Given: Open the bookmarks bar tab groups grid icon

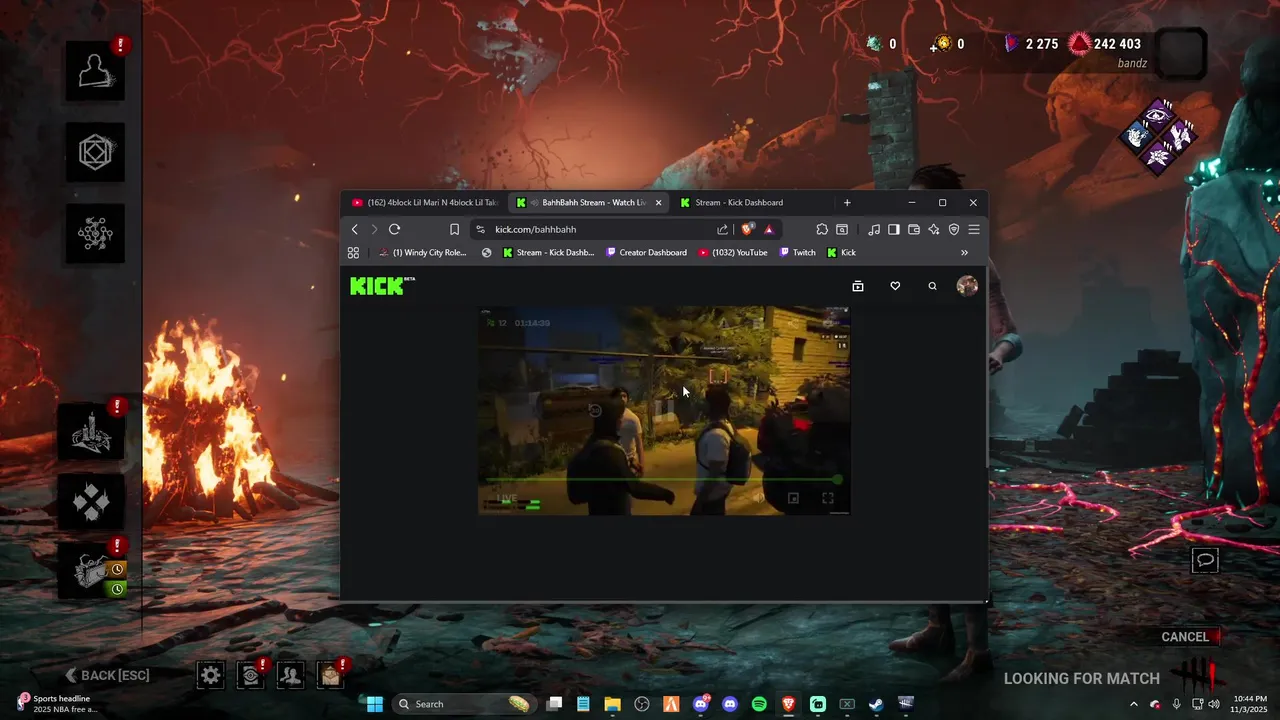Looking at the screenshot, I should [353, 253].
